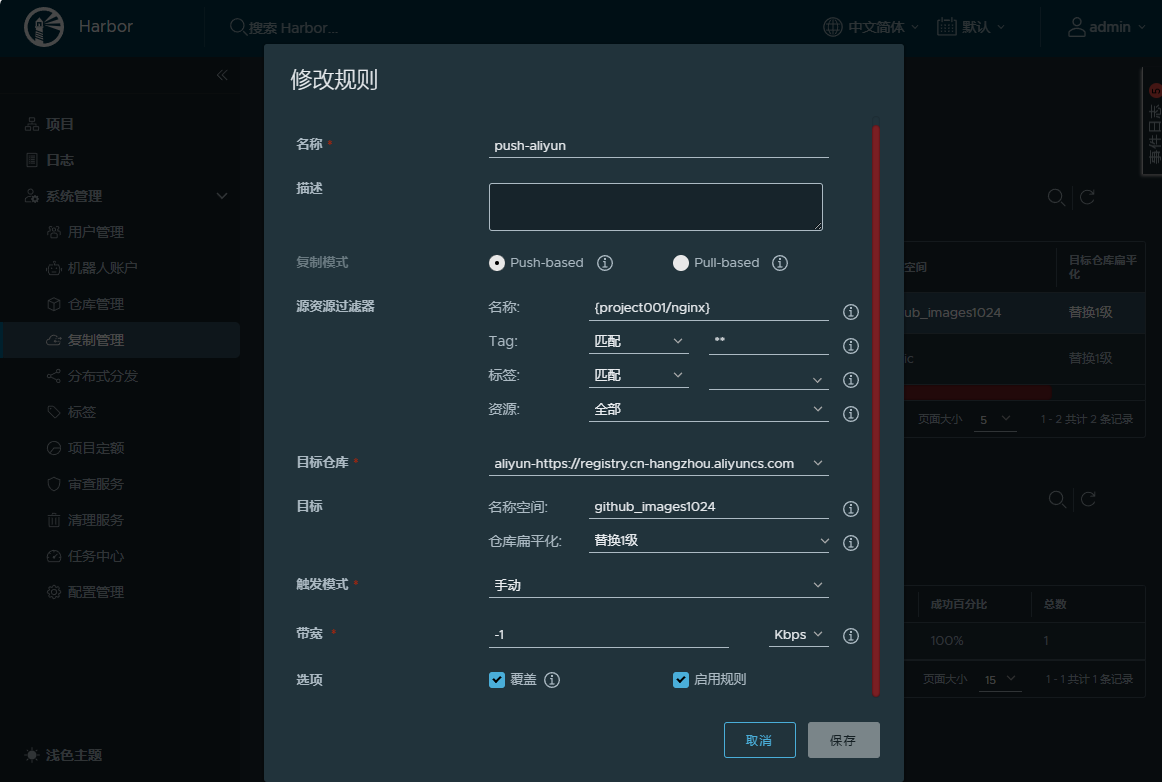Show info for 资源 filter row
Image resolution: width=1162 pixels, height=782 pixels.
pyautogui.click(x=851, y=414)
